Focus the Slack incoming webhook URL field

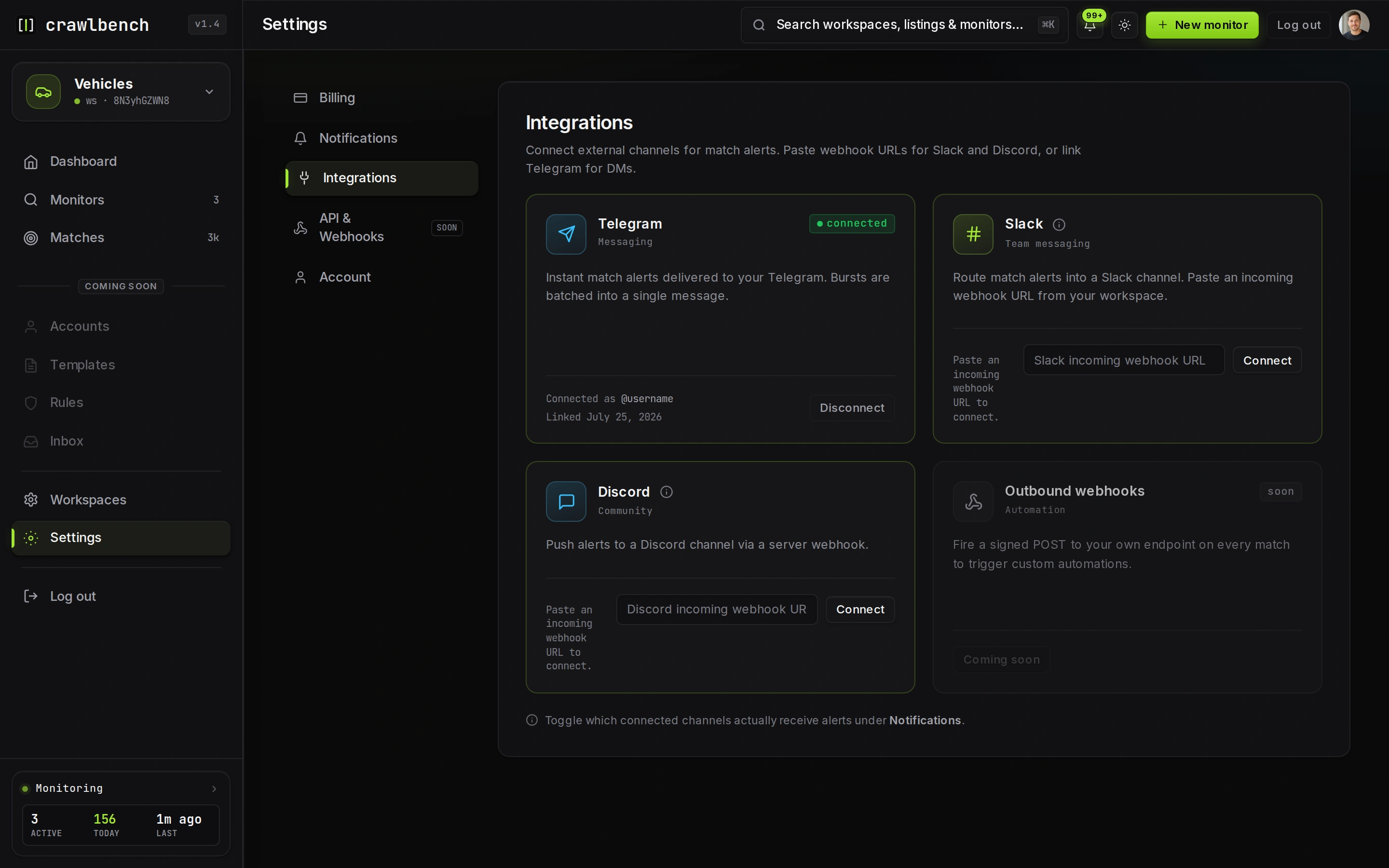point(1123,360)
